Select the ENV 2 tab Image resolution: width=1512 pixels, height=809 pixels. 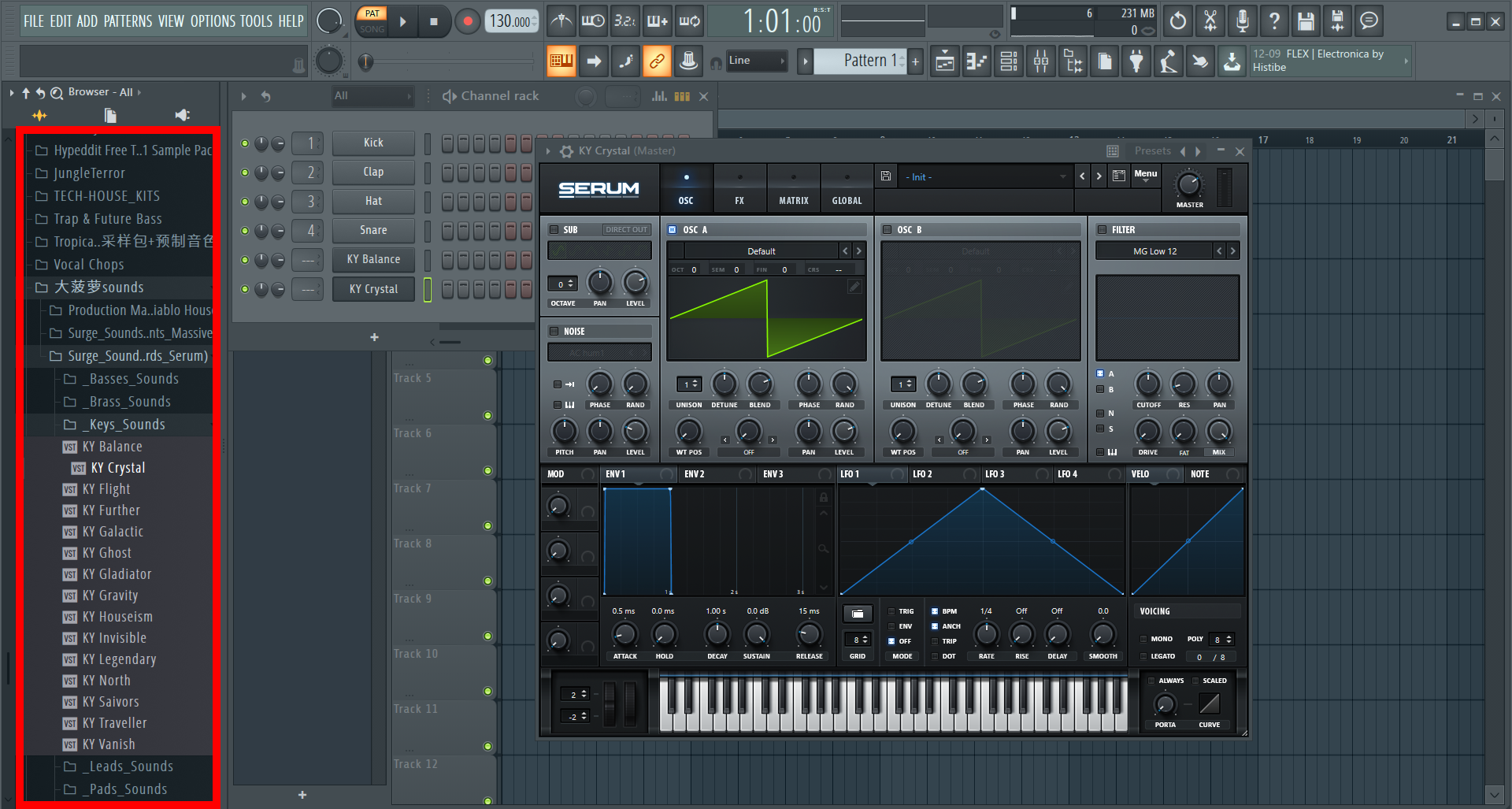[x=695, y=474]
